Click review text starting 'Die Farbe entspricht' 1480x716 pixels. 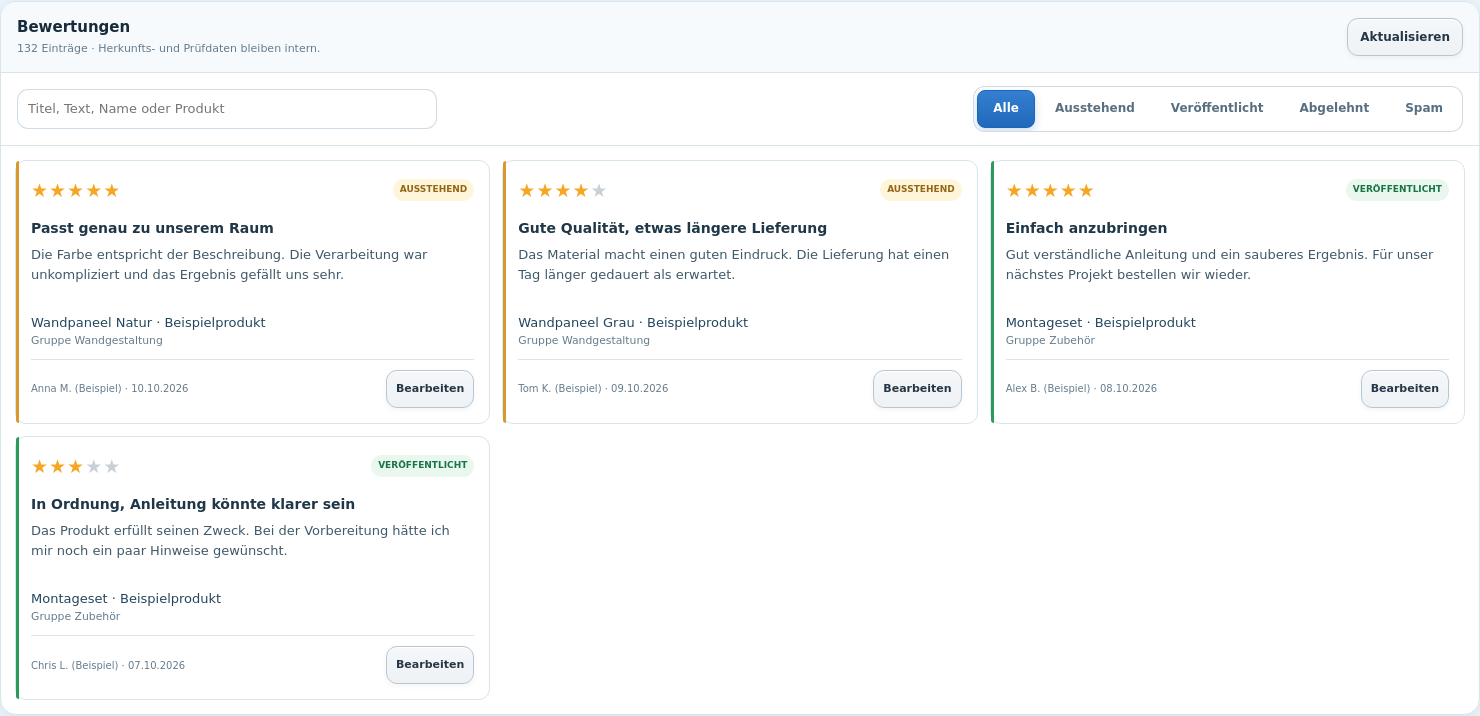click(x=229, y=265)
